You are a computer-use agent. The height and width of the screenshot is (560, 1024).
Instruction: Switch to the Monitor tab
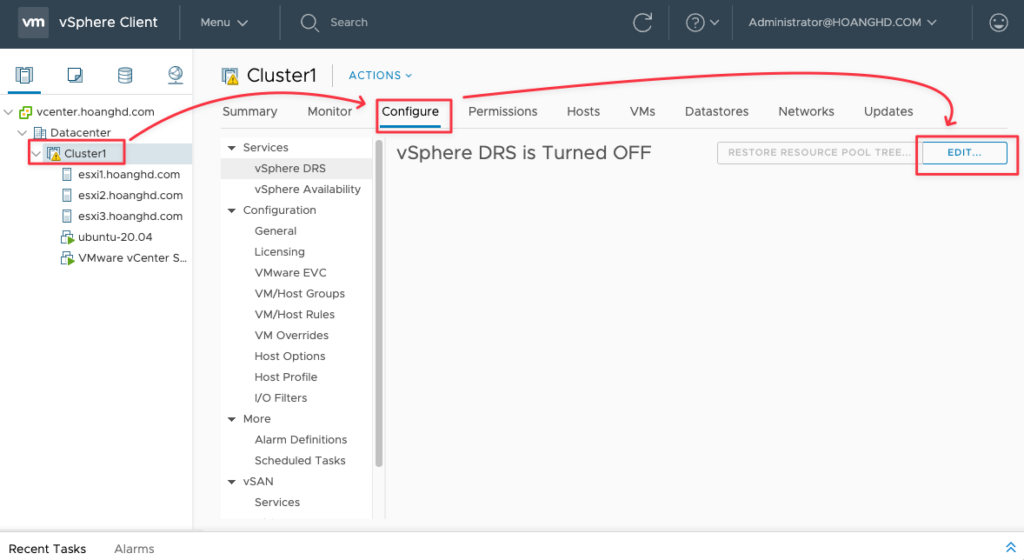coord(329,112)
